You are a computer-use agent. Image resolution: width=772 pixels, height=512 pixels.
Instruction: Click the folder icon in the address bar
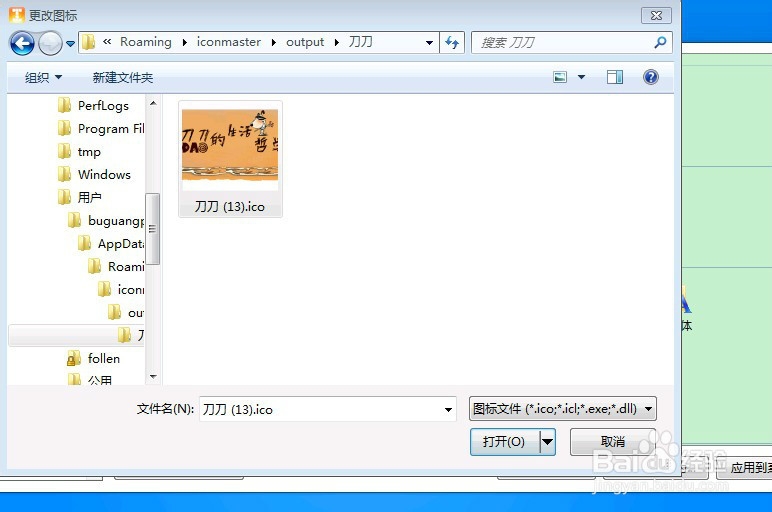pyautogui.click(x=89, y=42)
